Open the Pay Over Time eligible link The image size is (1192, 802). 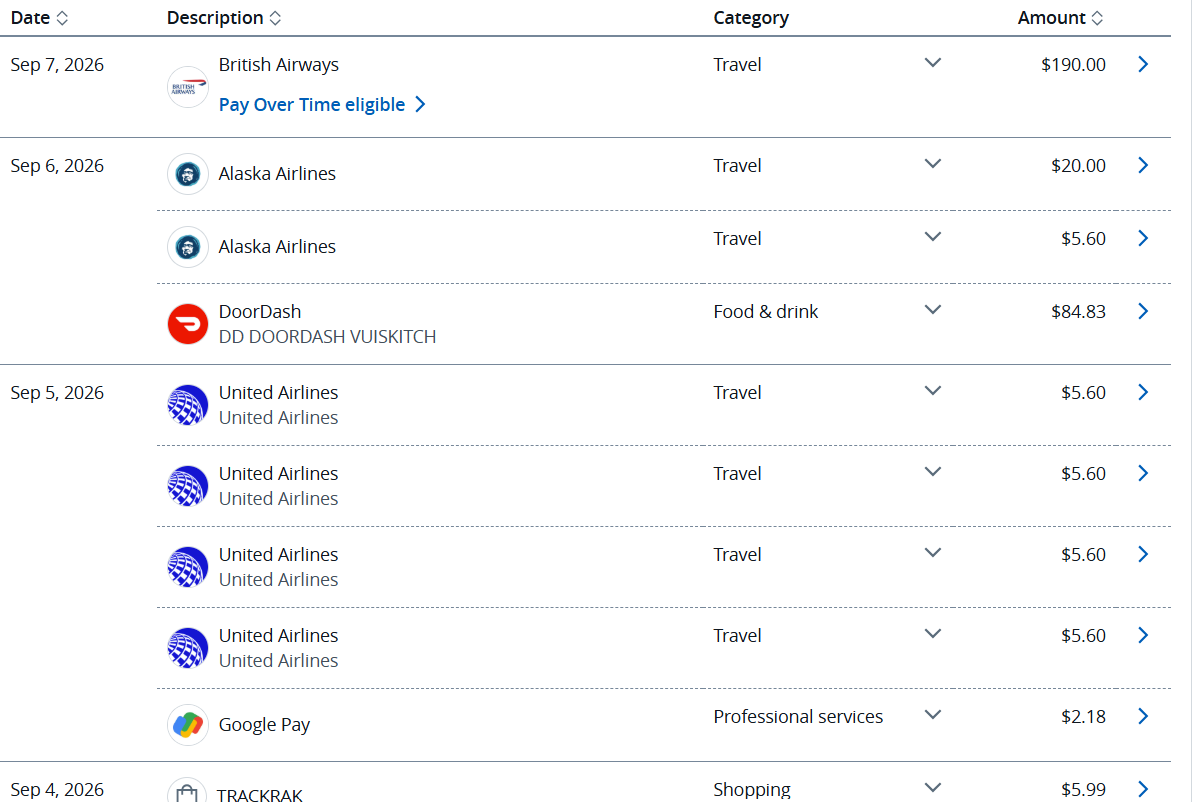point(322,104)
